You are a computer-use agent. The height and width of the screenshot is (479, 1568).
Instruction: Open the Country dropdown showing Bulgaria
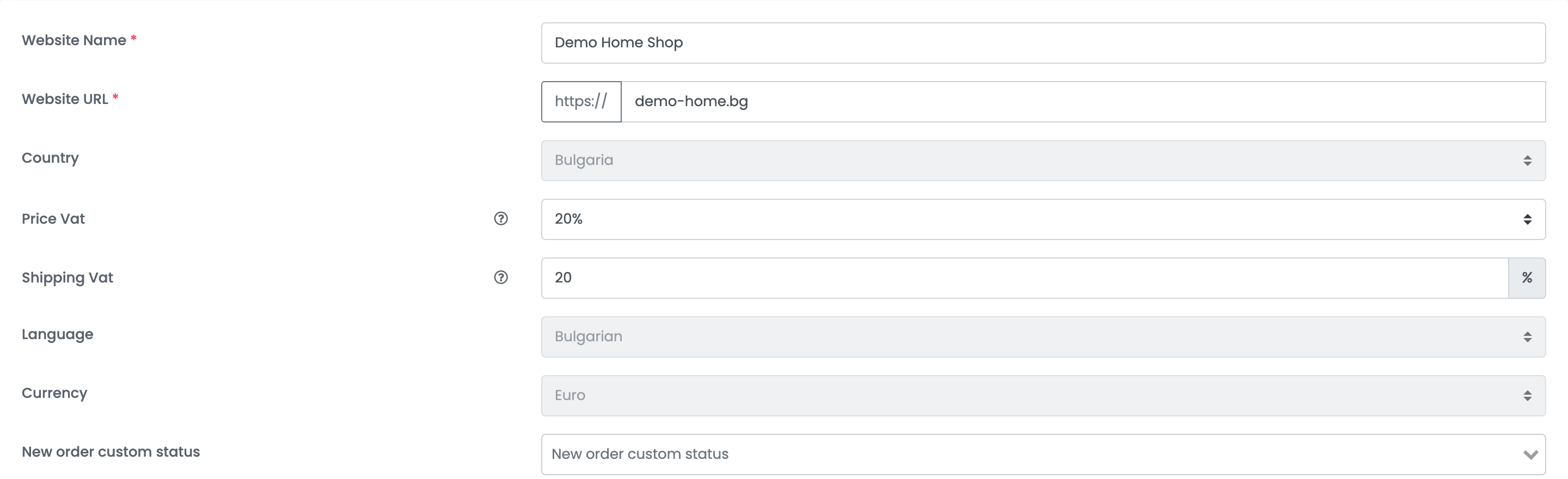(1043, 161)
